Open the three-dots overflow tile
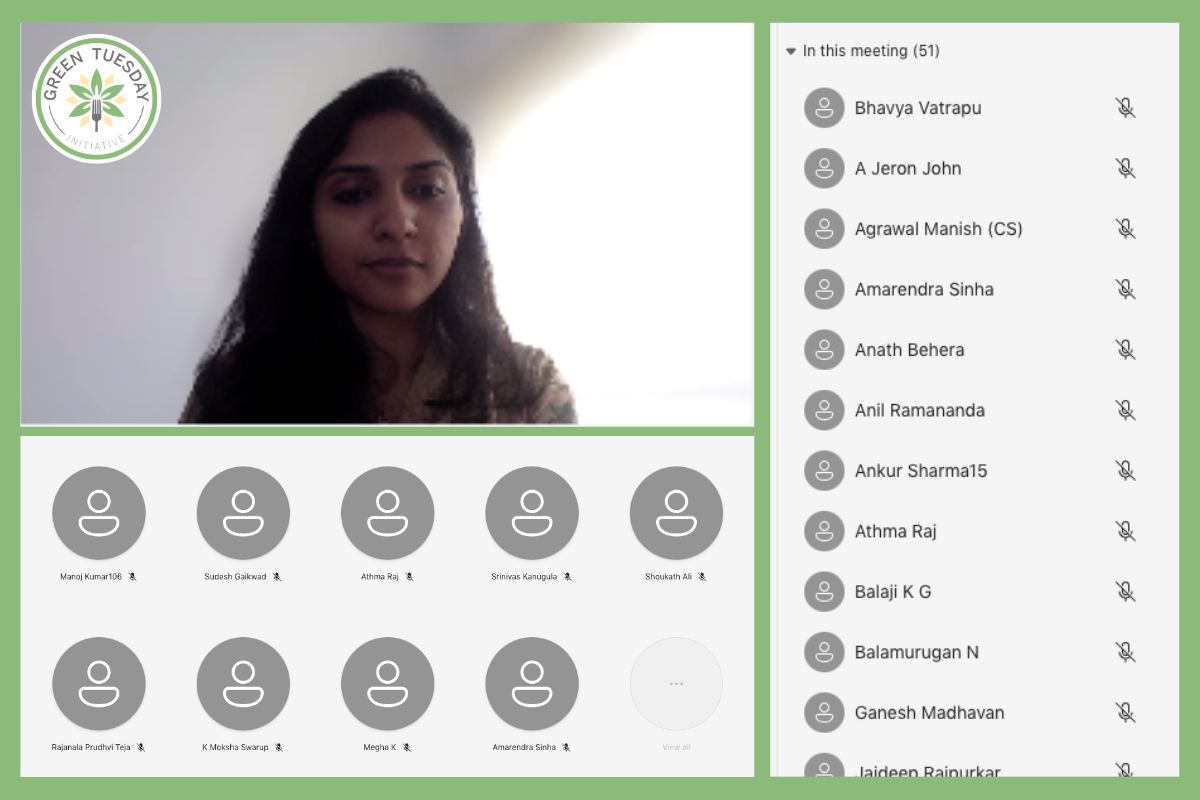This screenshot has width=1200, height=800. point(676,684)
